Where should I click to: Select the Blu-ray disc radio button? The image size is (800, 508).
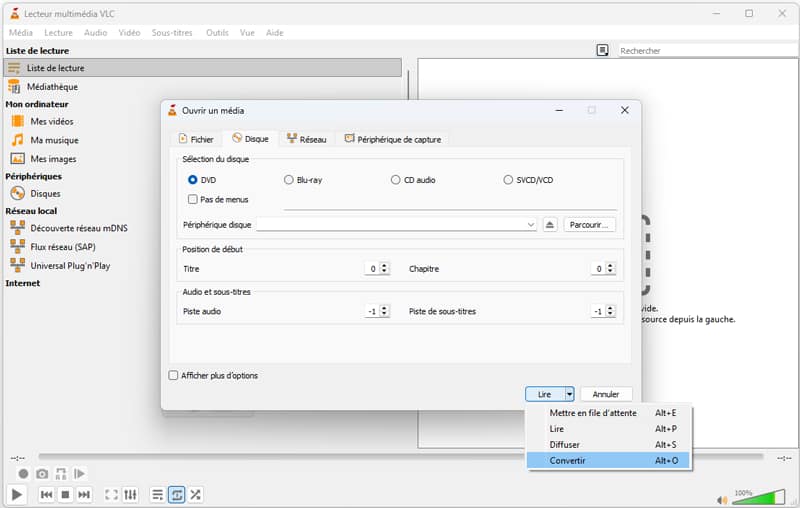point(289,180)
